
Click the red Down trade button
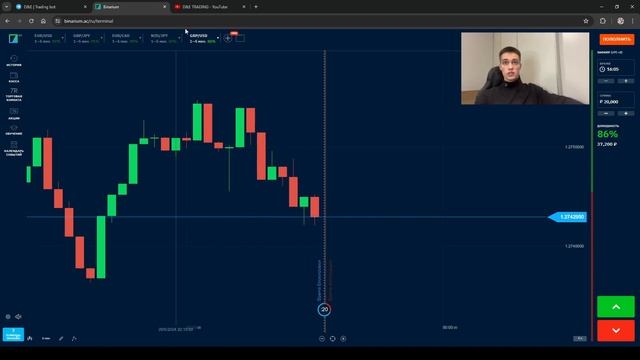pos(616,331)
